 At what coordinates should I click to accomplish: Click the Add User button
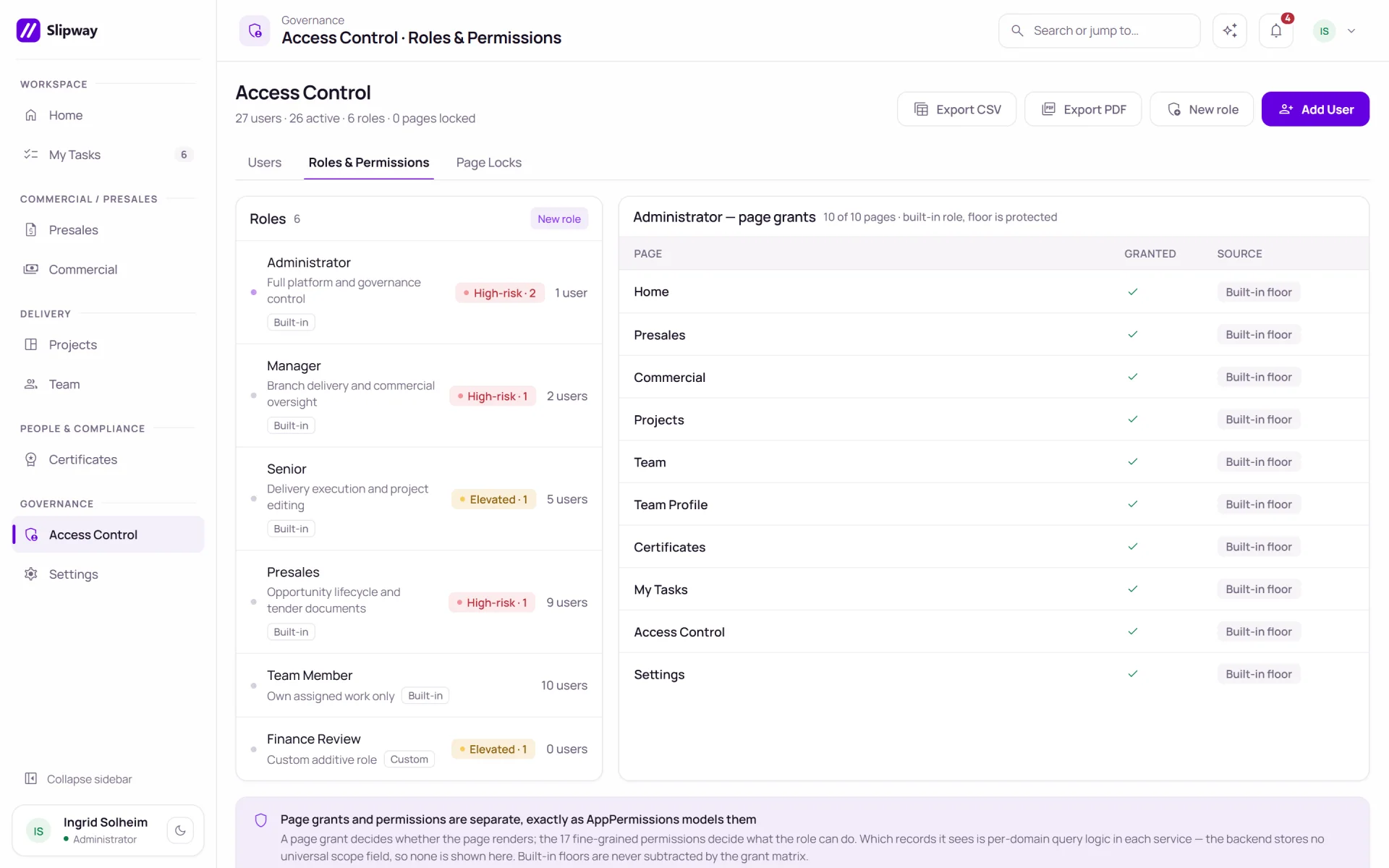1315,109
